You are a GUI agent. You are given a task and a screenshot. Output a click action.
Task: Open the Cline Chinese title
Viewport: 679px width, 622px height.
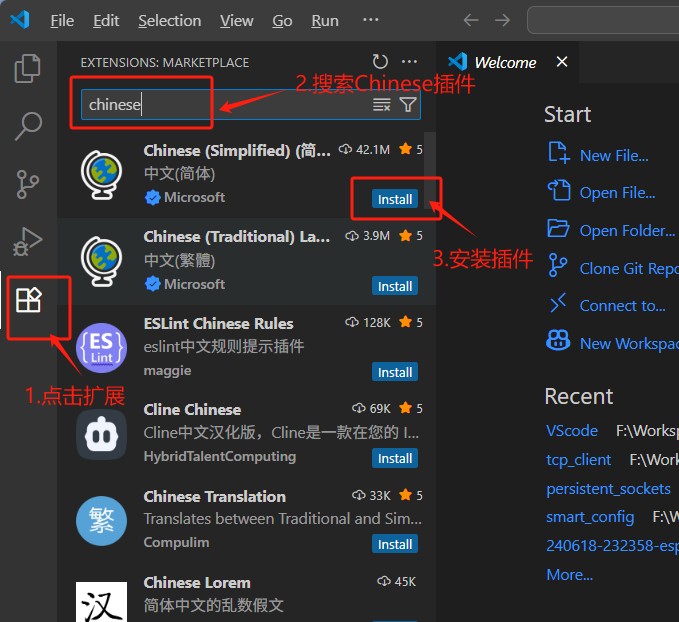pos(192,410)
